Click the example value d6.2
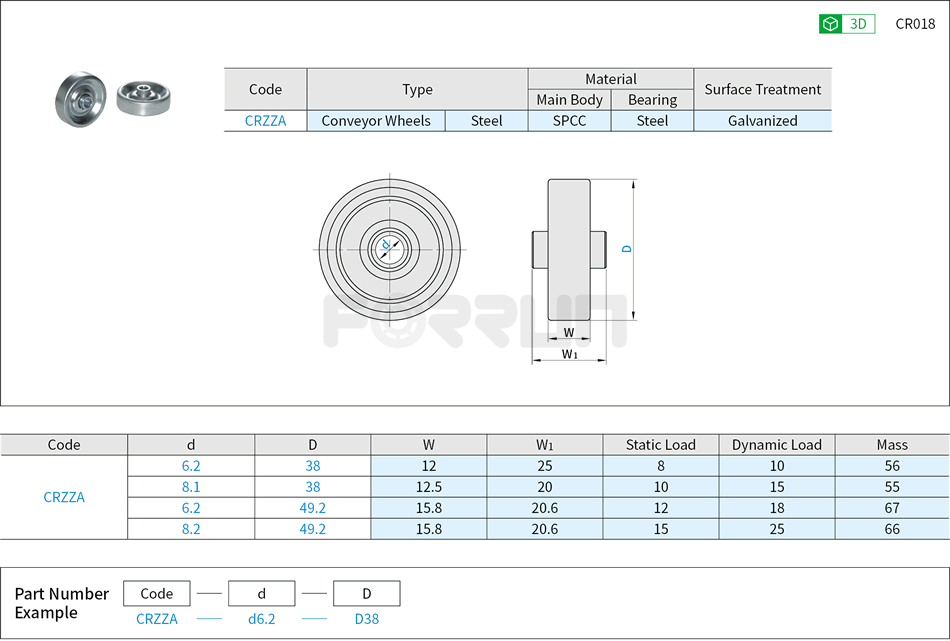The height and width of the screenshot is (641, 950). pyautogui.click(x=261, y=619)
